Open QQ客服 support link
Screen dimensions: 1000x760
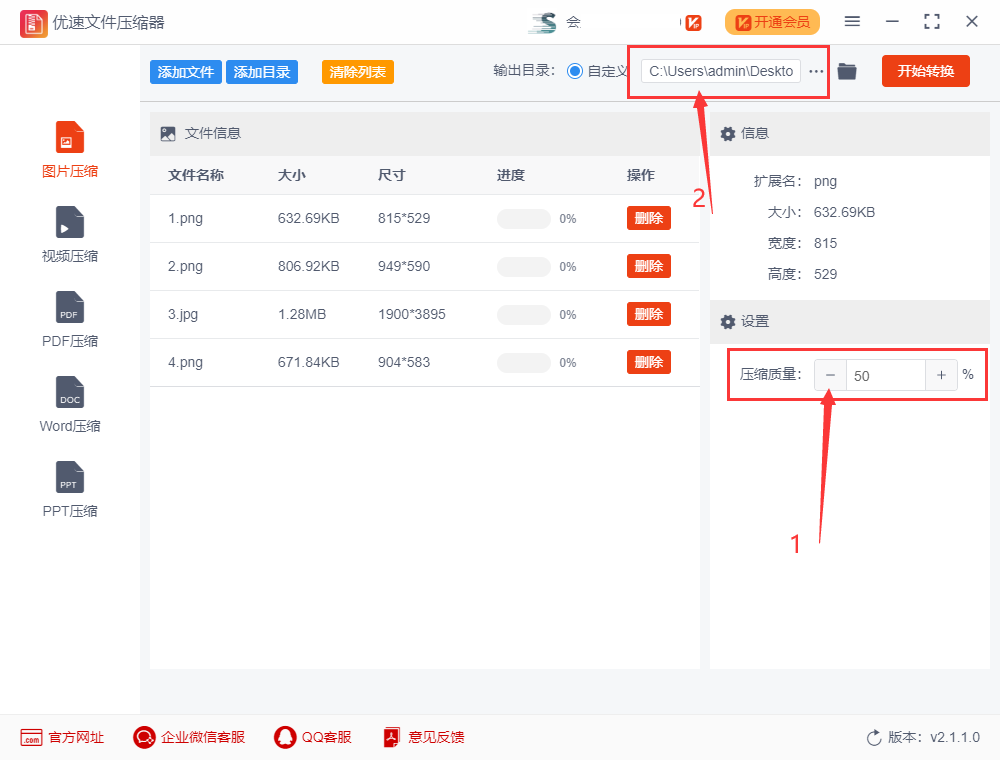313,738
